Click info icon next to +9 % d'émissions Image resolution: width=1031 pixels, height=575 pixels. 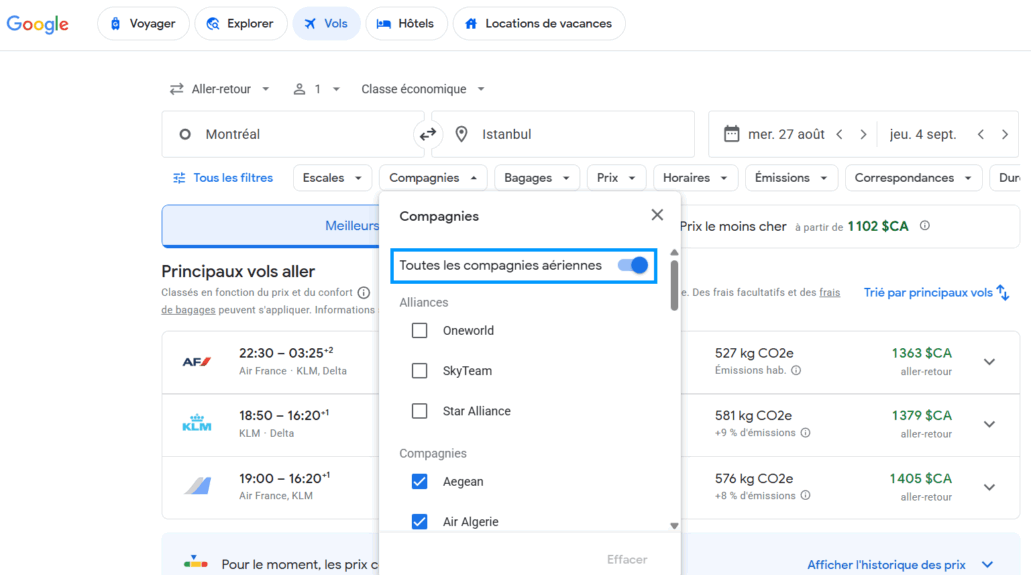(x=805, y=433)
